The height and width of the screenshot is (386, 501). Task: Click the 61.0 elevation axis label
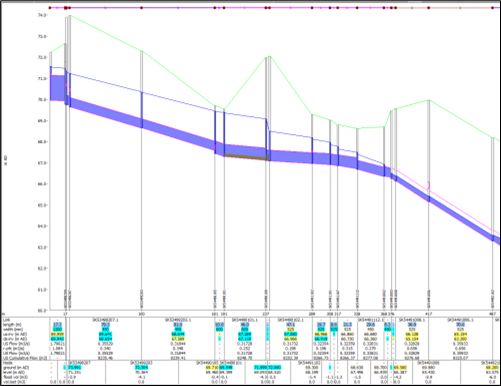[x=42, y=289]
